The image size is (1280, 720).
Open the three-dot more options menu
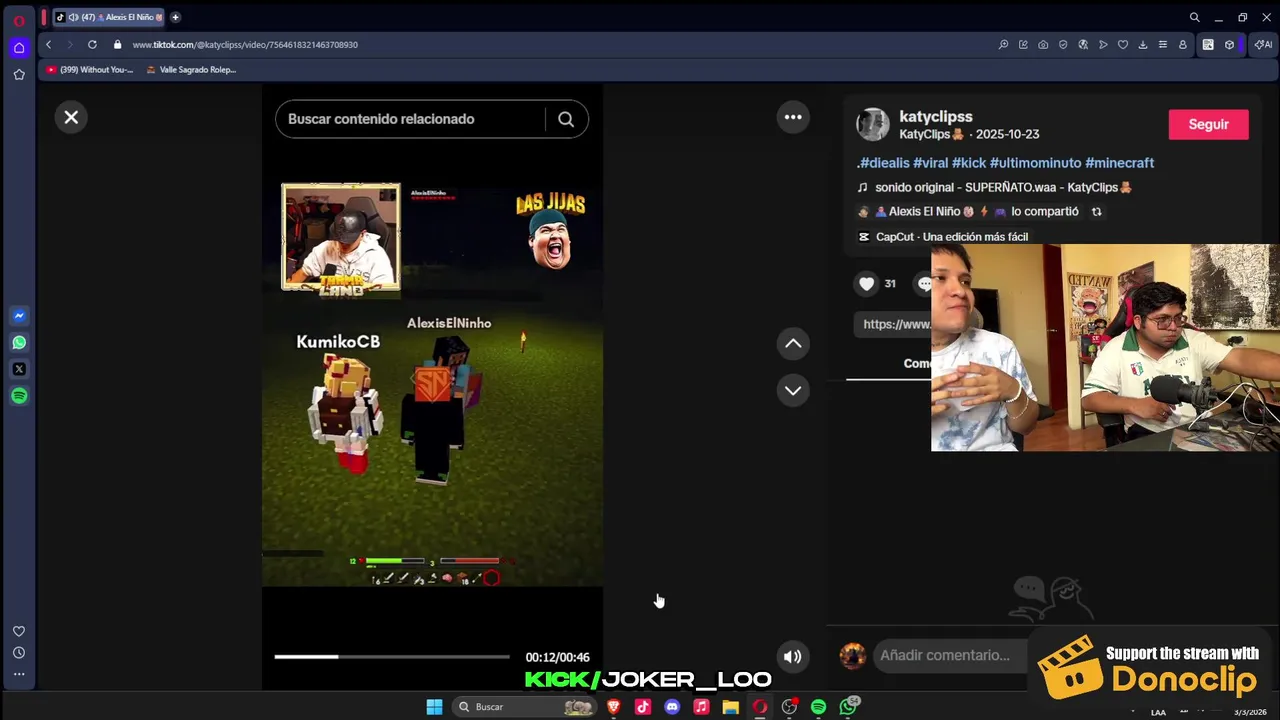coord(793,117)
